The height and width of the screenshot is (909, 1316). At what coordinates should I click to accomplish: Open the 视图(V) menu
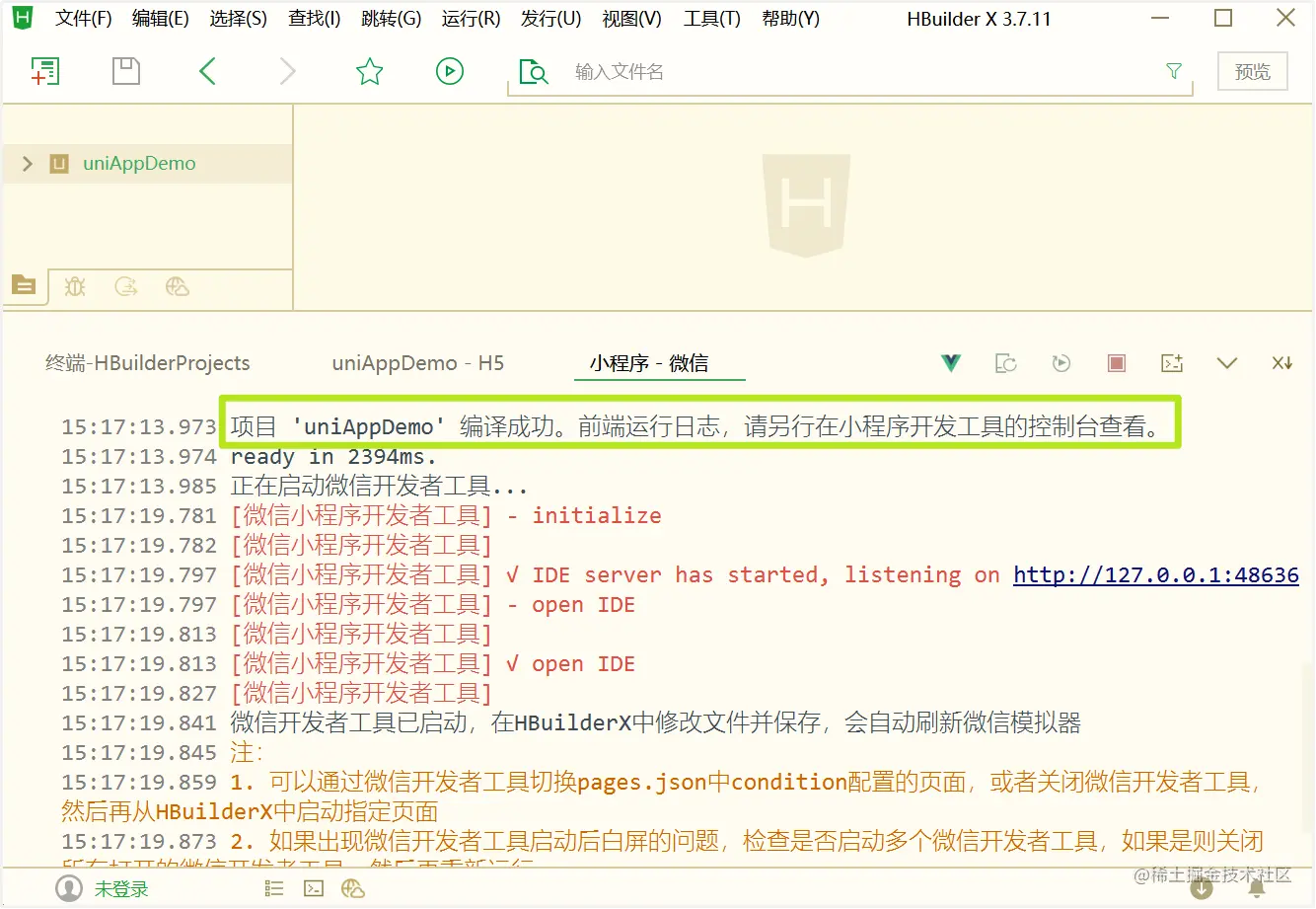[x=632, y=19]
